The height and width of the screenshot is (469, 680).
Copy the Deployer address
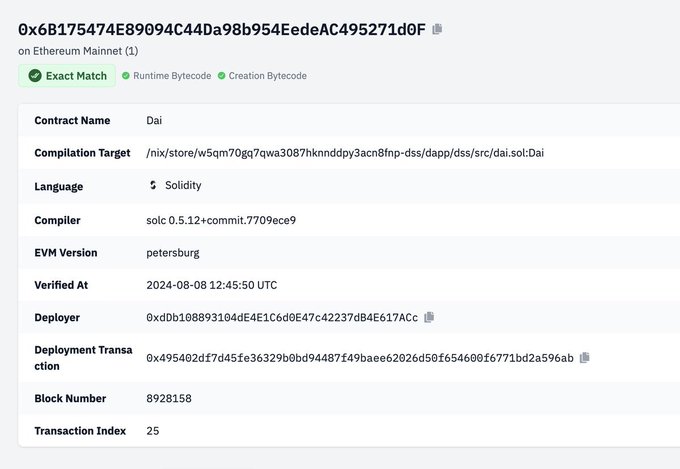click(x=429, y=317)
